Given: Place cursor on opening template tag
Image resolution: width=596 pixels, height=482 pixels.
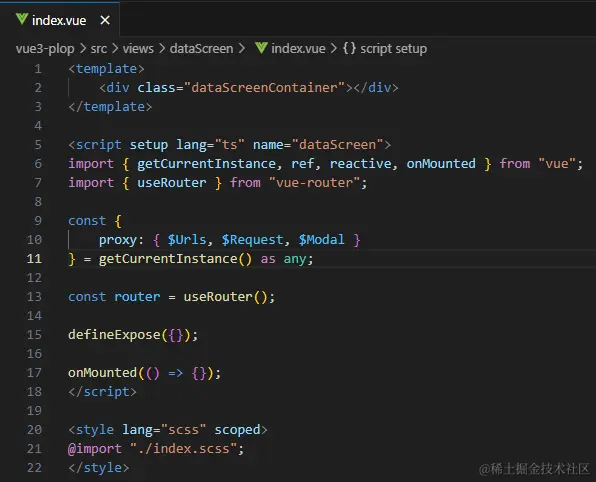Looking at the screenshot, I should click(106, 69).
